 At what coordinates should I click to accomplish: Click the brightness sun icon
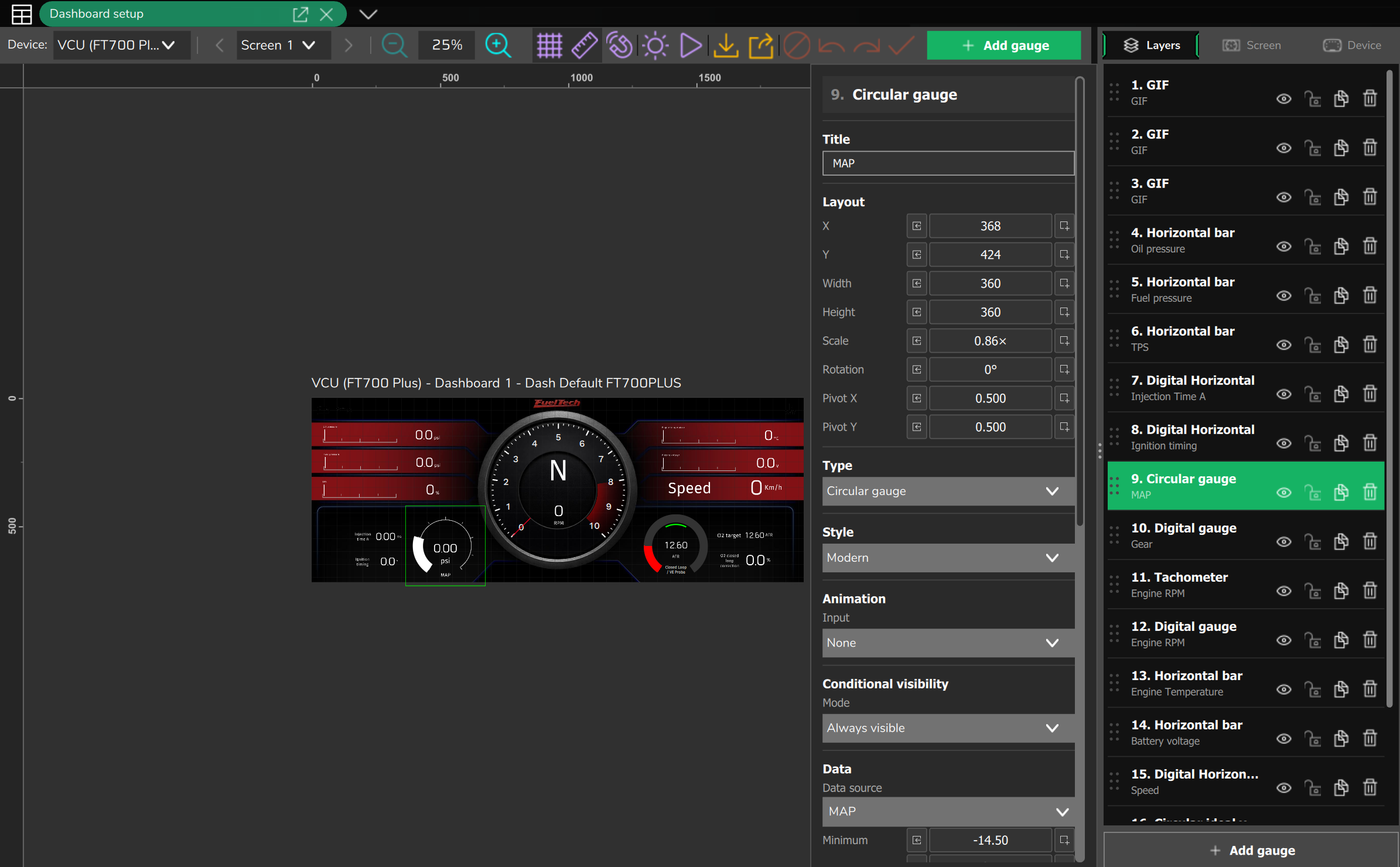coord(655,45)
